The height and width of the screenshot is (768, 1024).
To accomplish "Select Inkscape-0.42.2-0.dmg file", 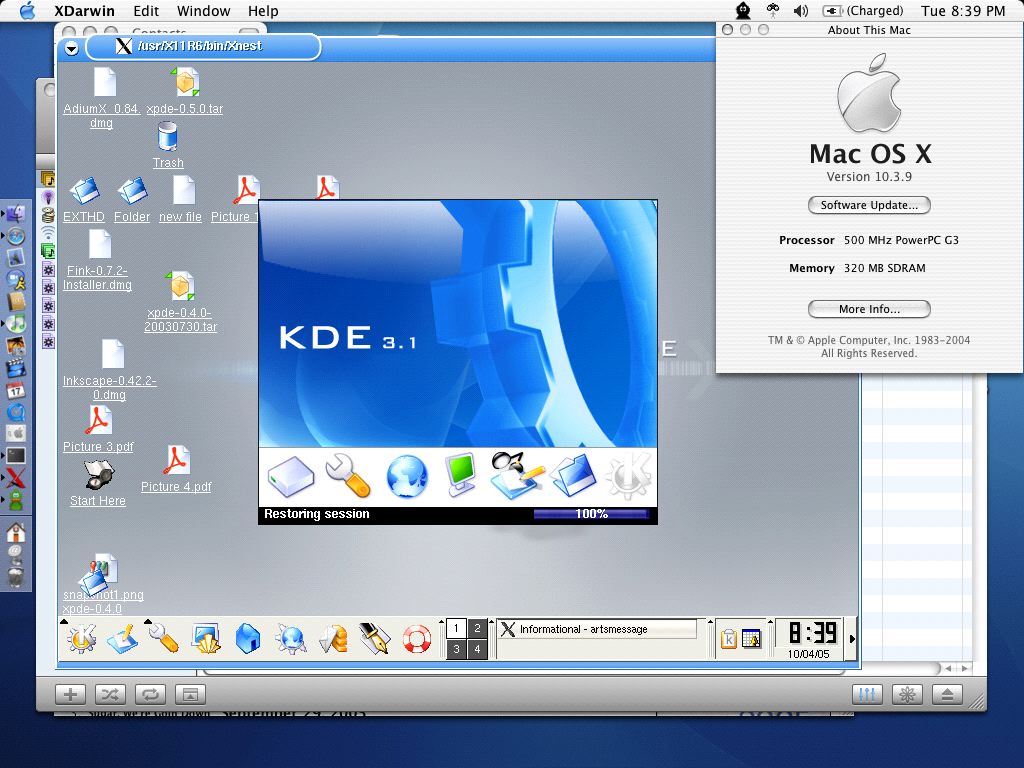I will click(x=110, y=371).
